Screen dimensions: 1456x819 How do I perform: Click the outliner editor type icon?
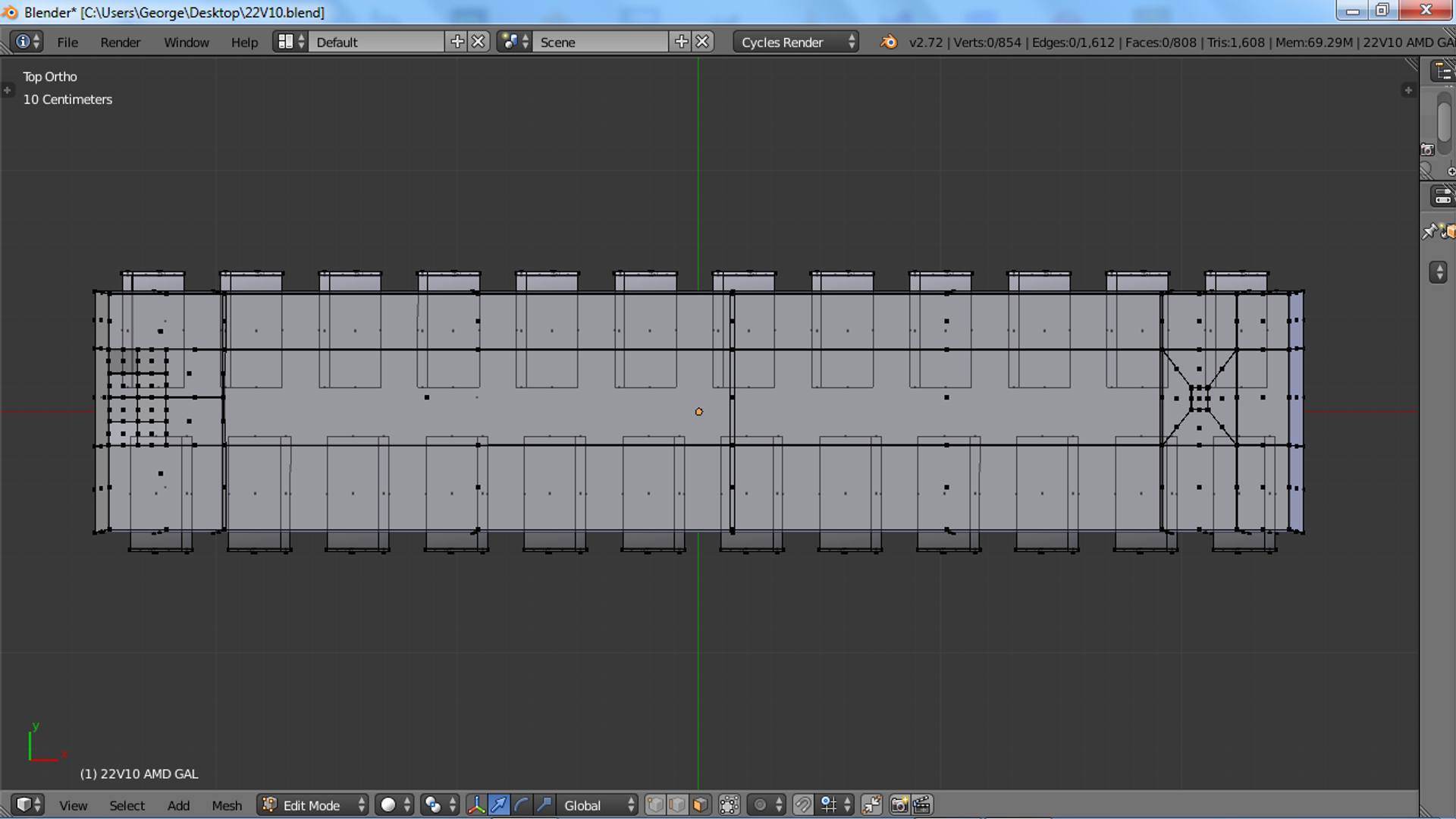1442,72
